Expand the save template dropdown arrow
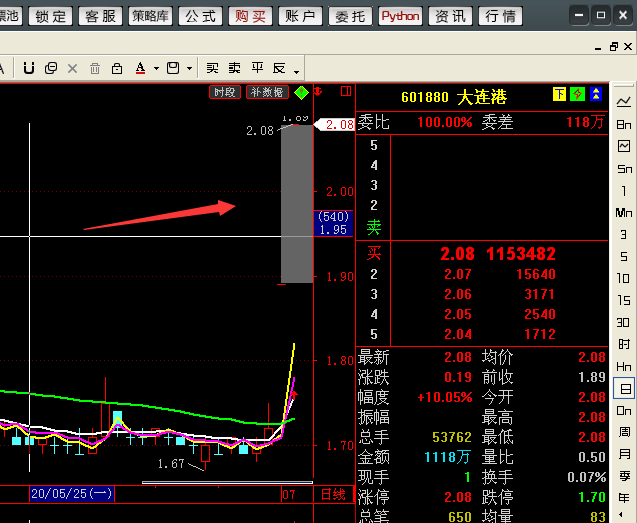Screen dimensions: 637x523 coord(189,69)
